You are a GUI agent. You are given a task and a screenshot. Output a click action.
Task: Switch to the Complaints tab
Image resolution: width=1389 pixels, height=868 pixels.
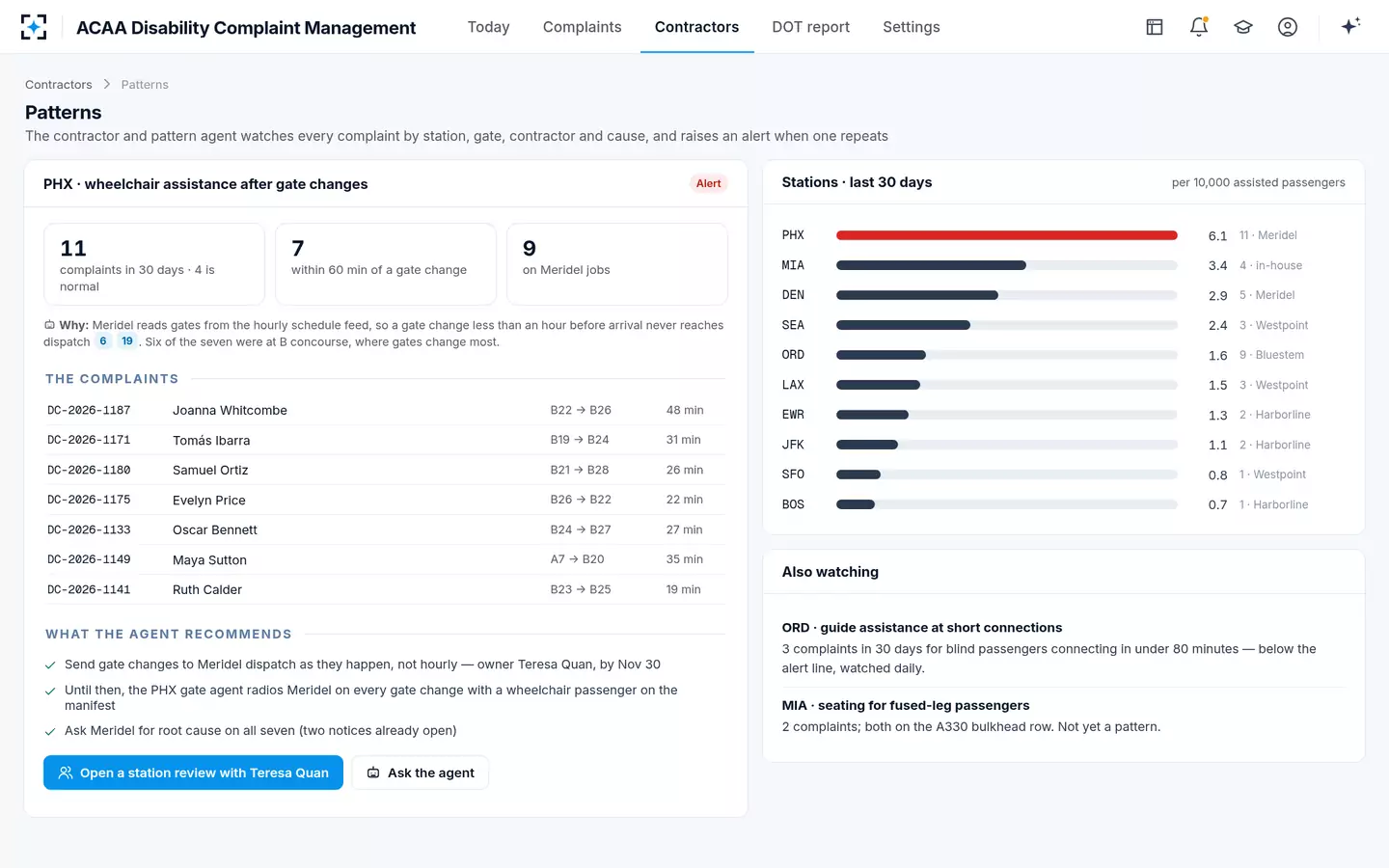[x=582, y=27]
